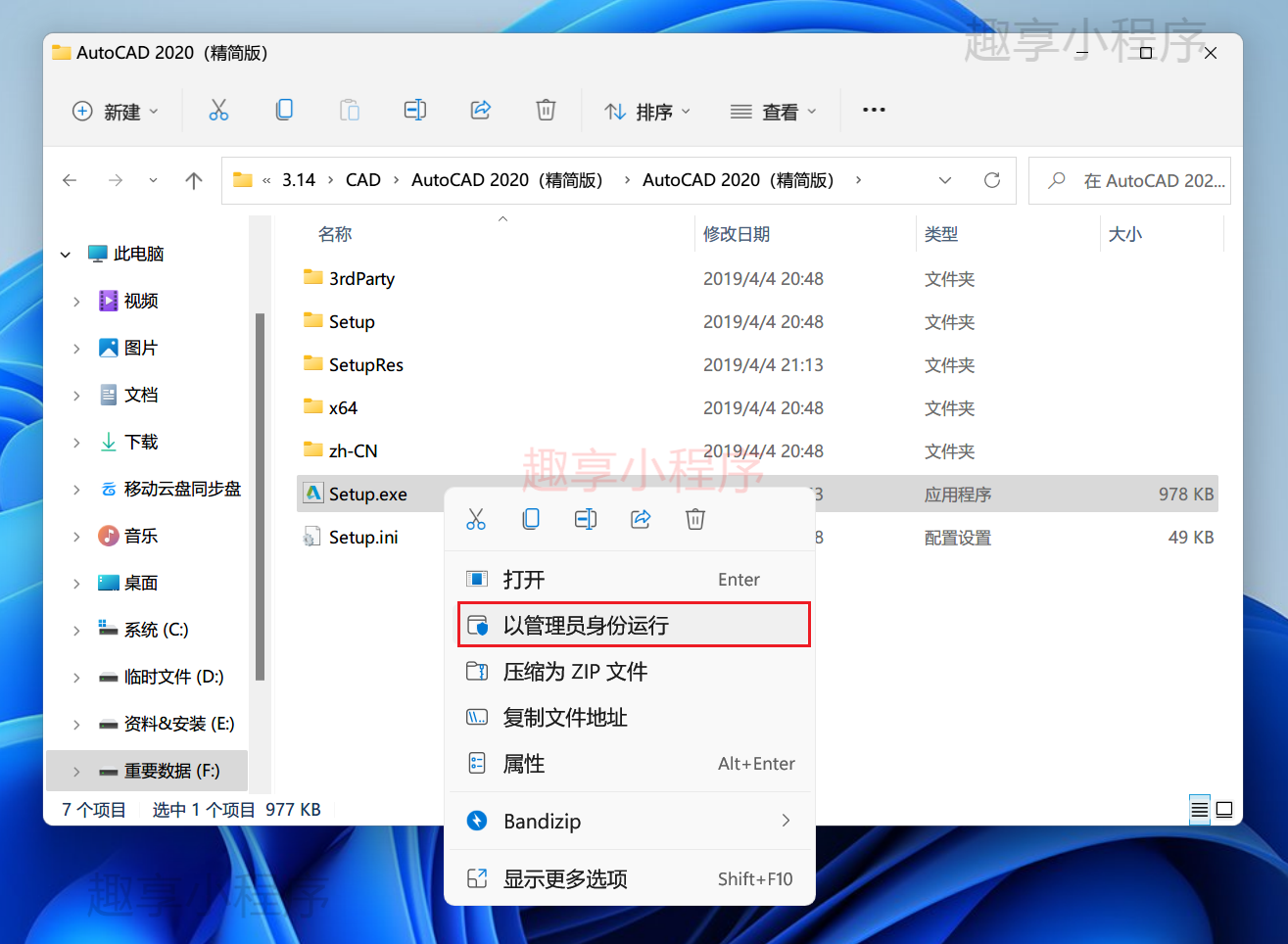Click the Delete icon in the context menu

click(695, 519)
